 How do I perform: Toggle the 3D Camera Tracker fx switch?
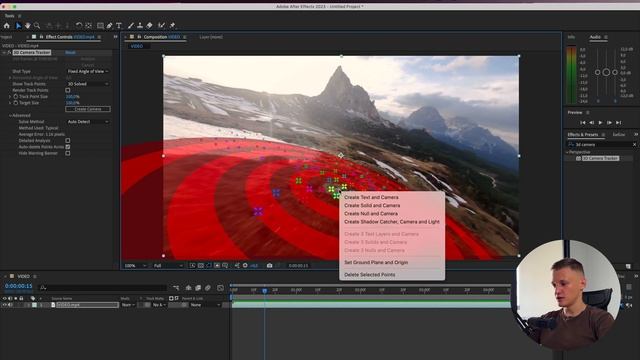[9, 53]
